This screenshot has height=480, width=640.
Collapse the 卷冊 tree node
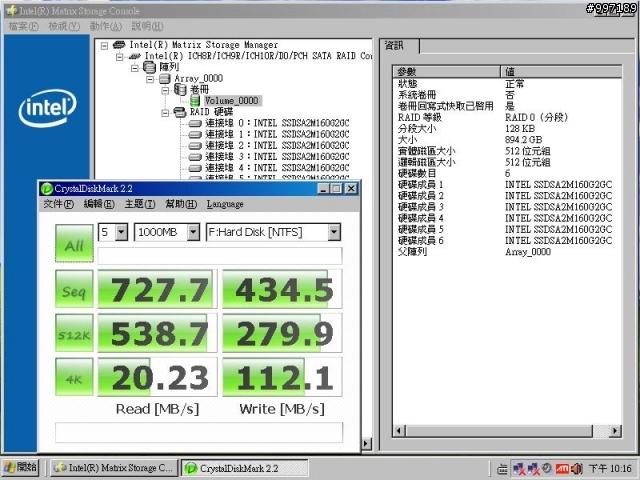pyautogui.click(x=165, y=91)
